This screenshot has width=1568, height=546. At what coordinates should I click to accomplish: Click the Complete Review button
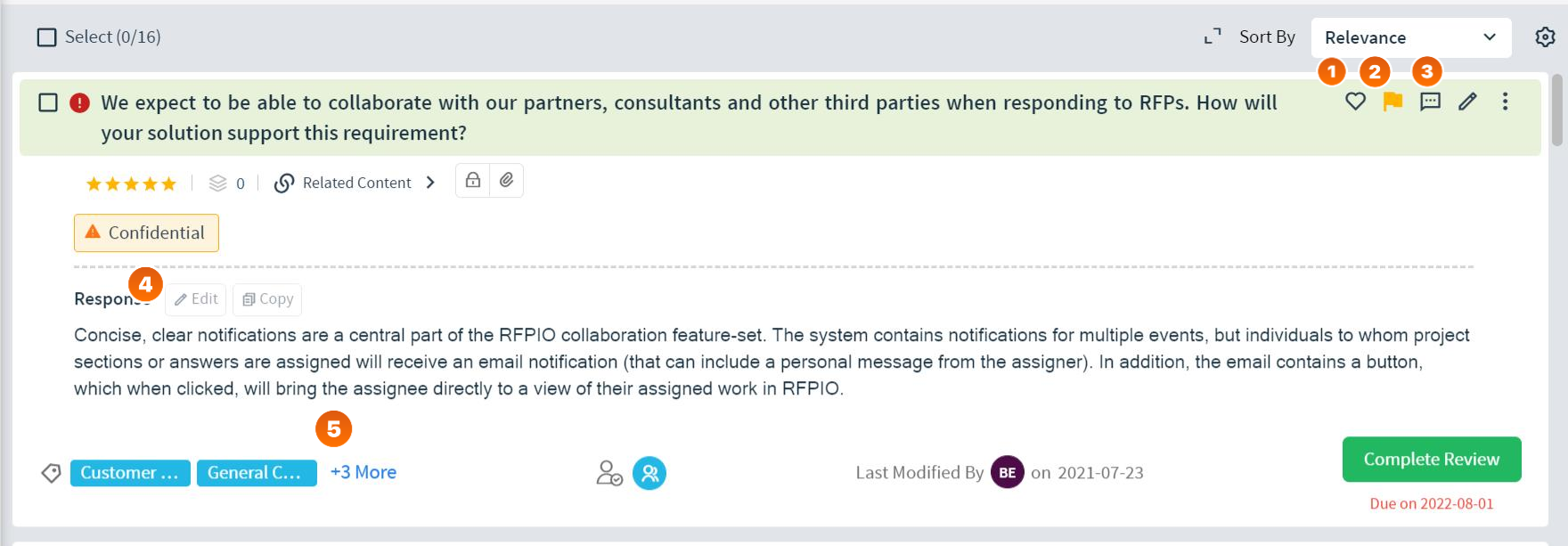click(x=1432, y=459)
